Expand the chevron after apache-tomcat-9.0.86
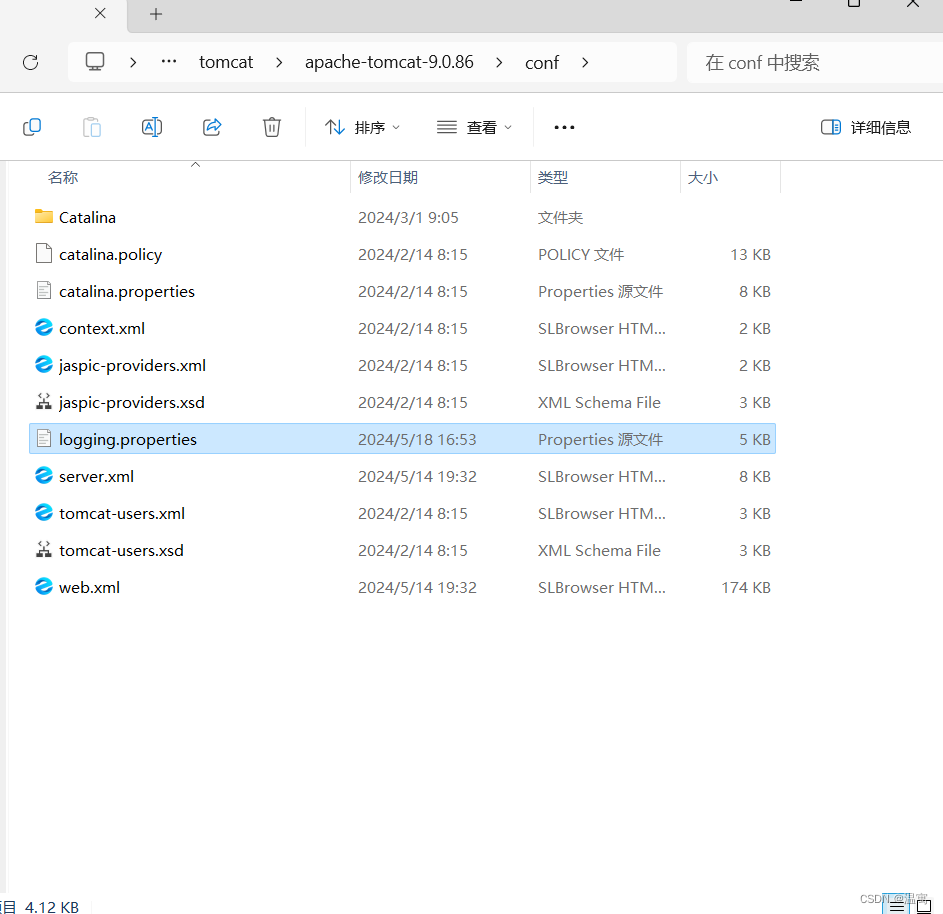This screenshot has height=914, width=943. point(499,62)
